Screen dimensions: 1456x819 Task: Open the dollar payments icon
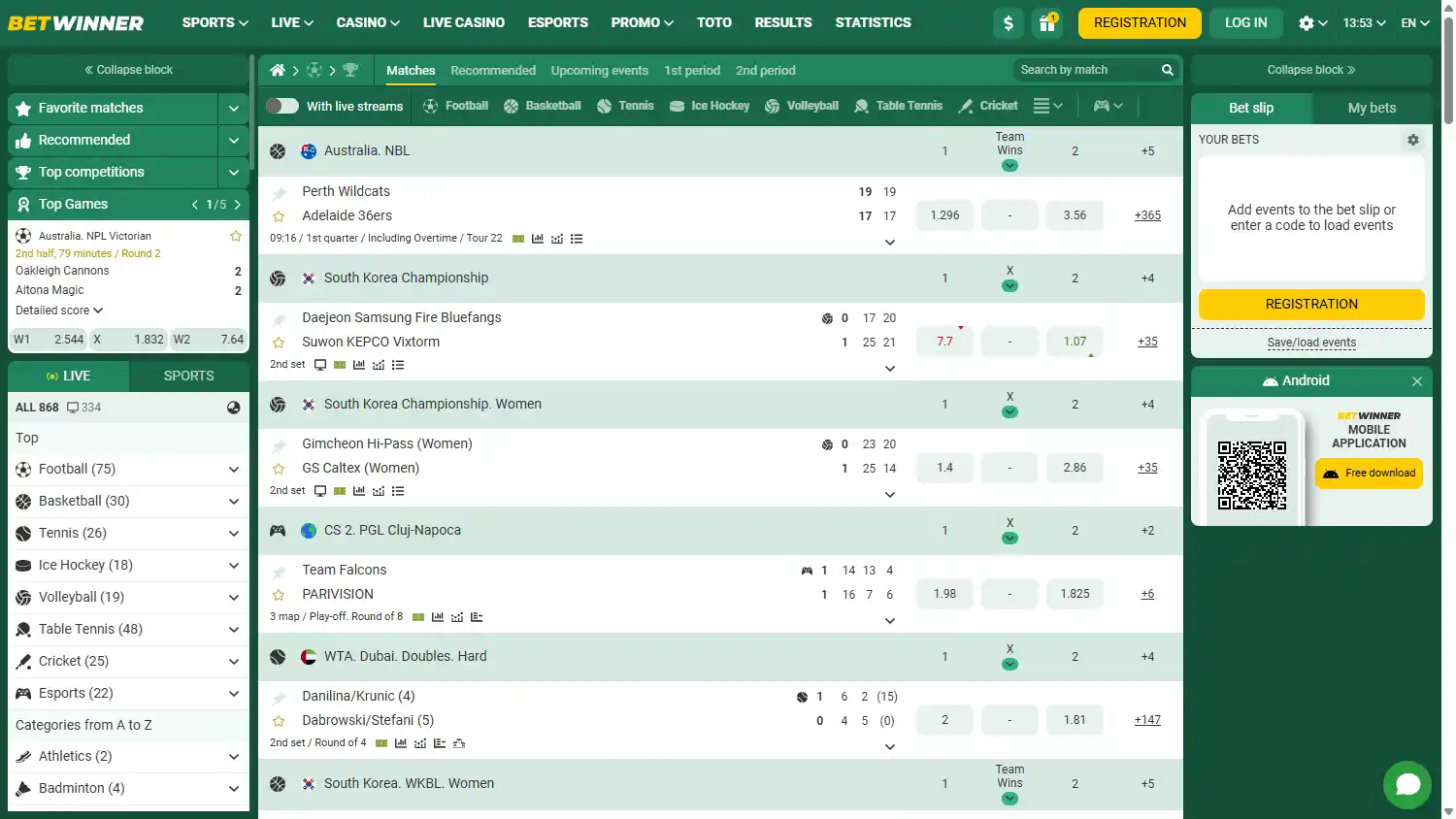(1009, 22)
